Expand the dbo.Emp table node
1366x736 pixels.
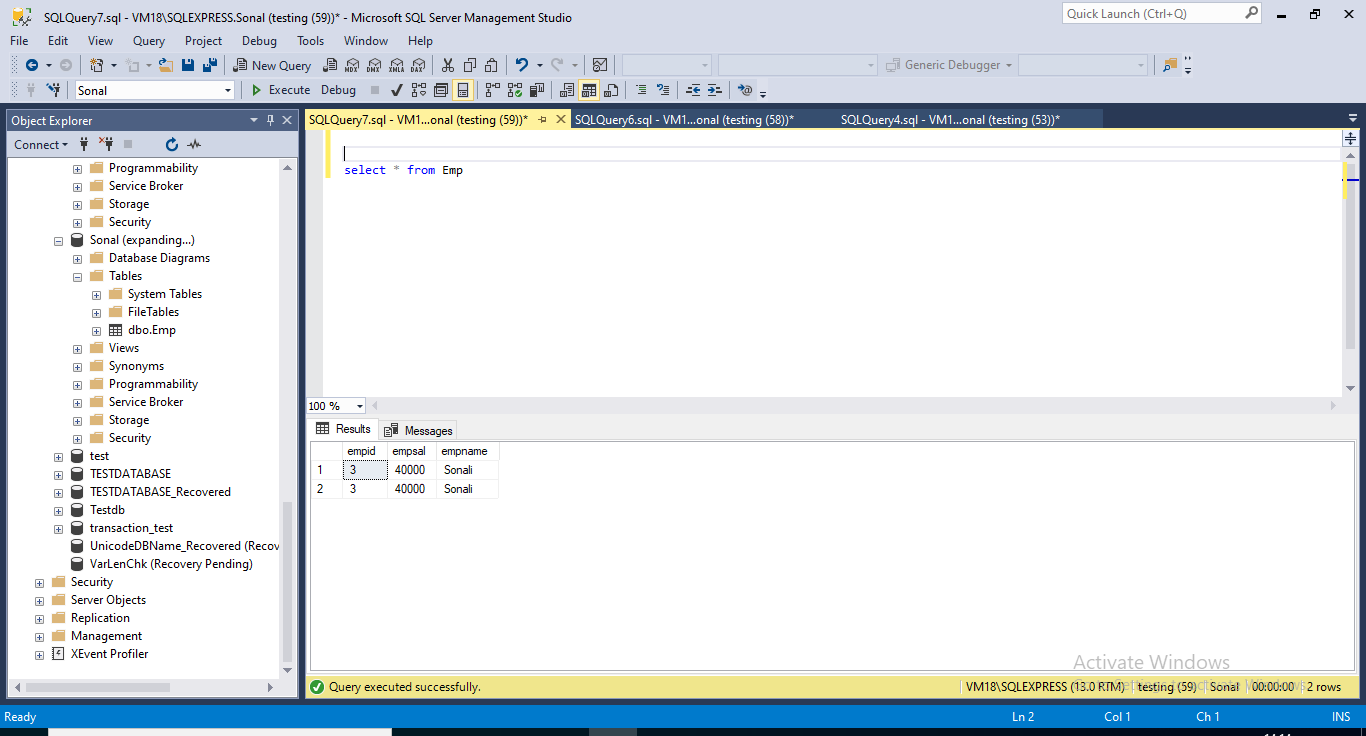click(95, 330)
